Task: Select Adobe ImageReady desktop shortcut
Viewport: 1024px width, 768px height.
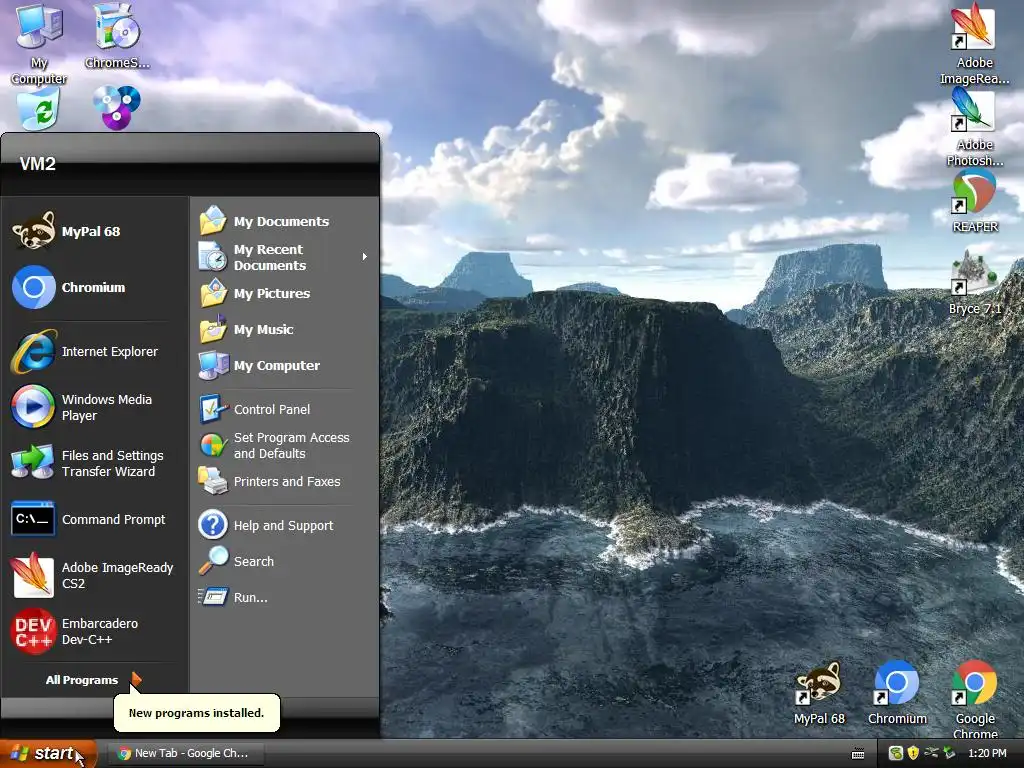Action: coord(974,44)
